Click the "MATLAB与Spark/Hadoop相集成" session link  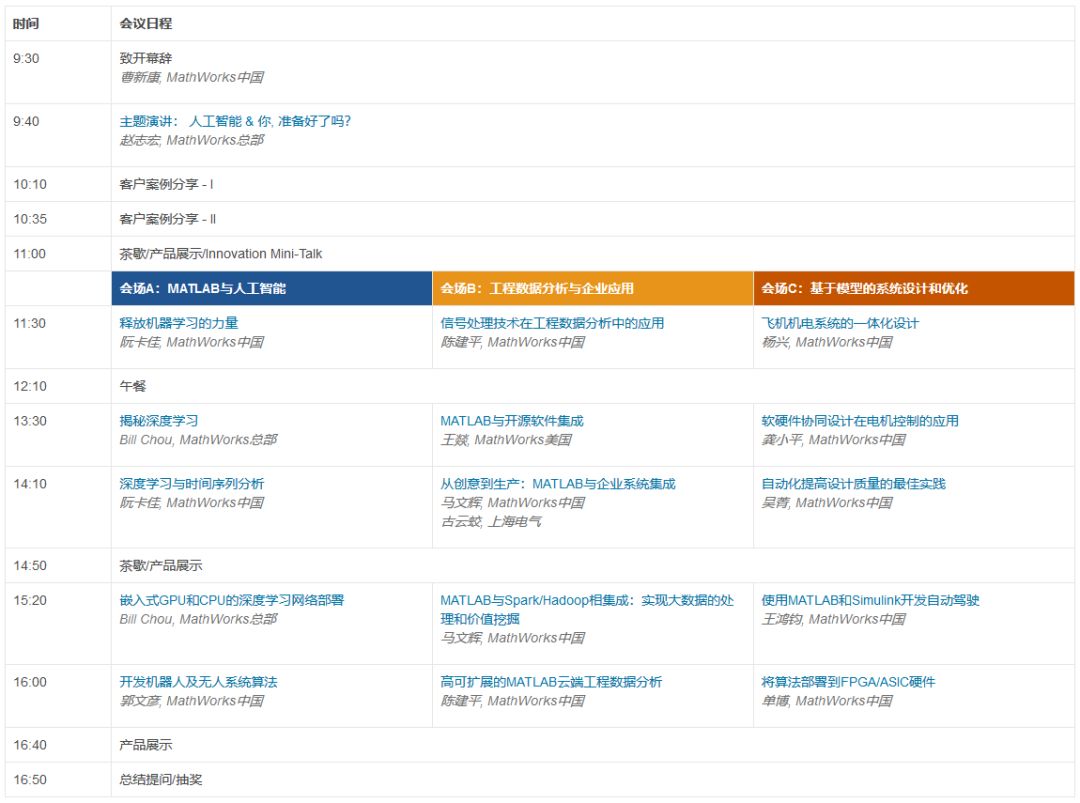[x=587, y=609]
